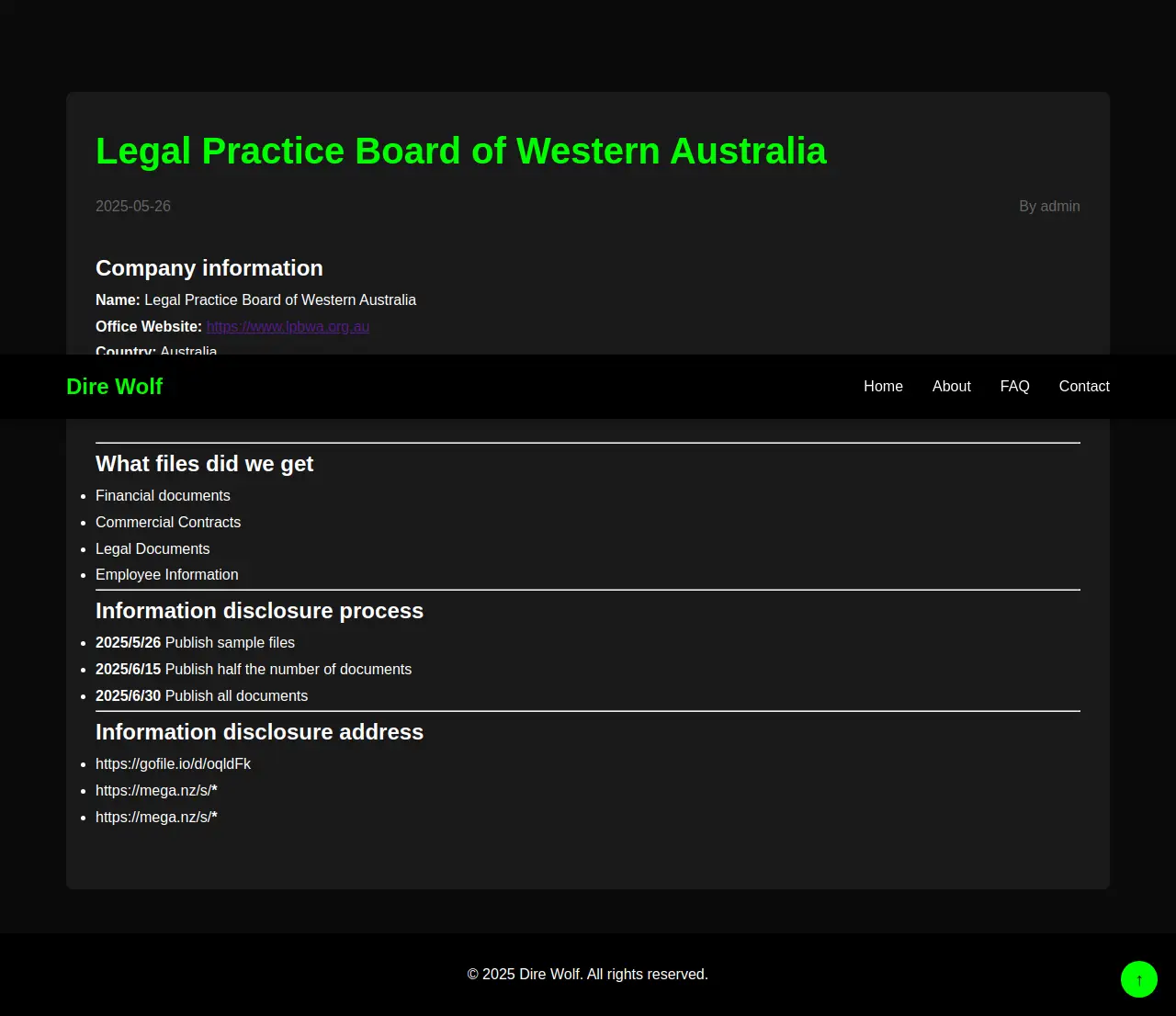Click the Information disclosure address heading
This screenshot has width=1176, height=1016.
pos(259,732)
